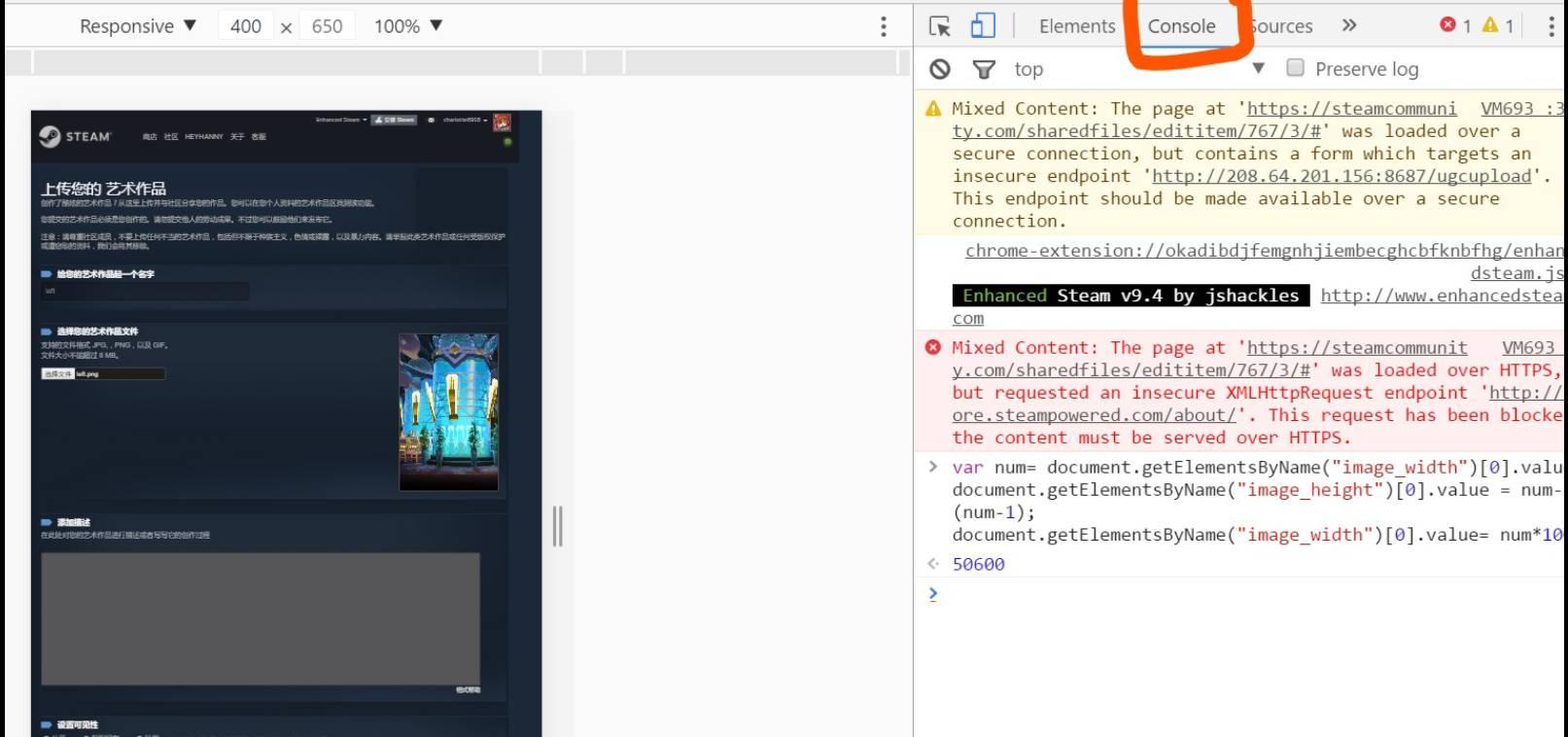This screenshot has height=737, width=1568.
Task: Open the 100% zoom dropdown
Action: pos(408,26)
